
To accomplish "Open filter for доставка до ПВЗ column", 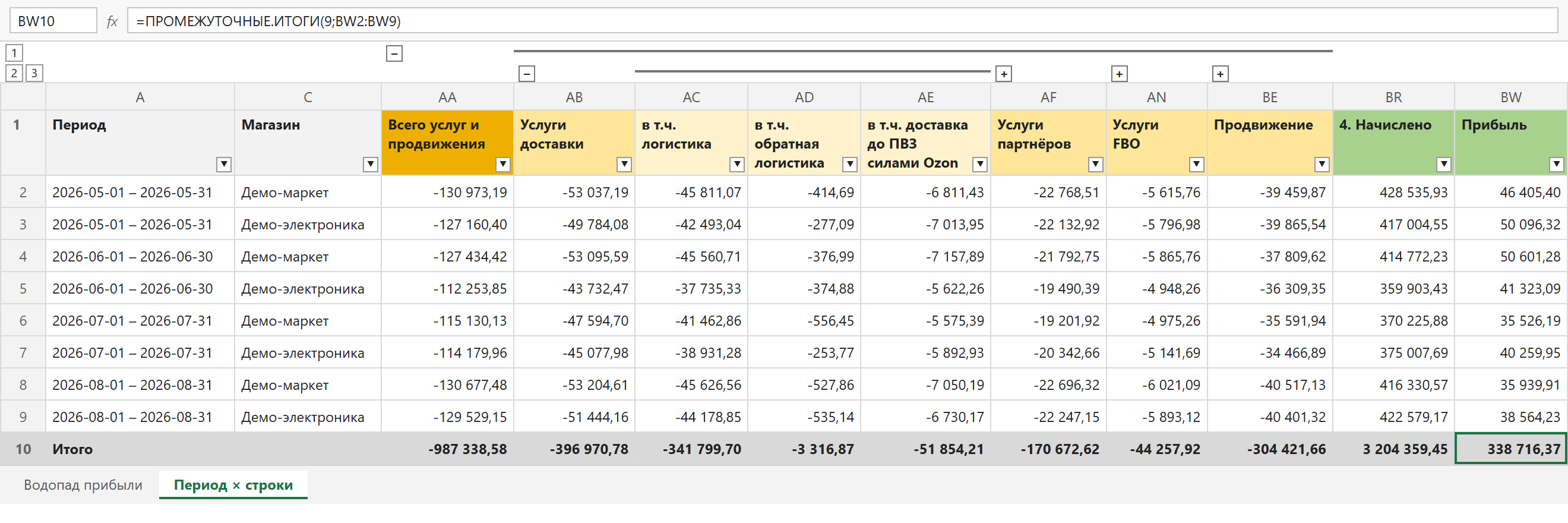I will point(980,164).
